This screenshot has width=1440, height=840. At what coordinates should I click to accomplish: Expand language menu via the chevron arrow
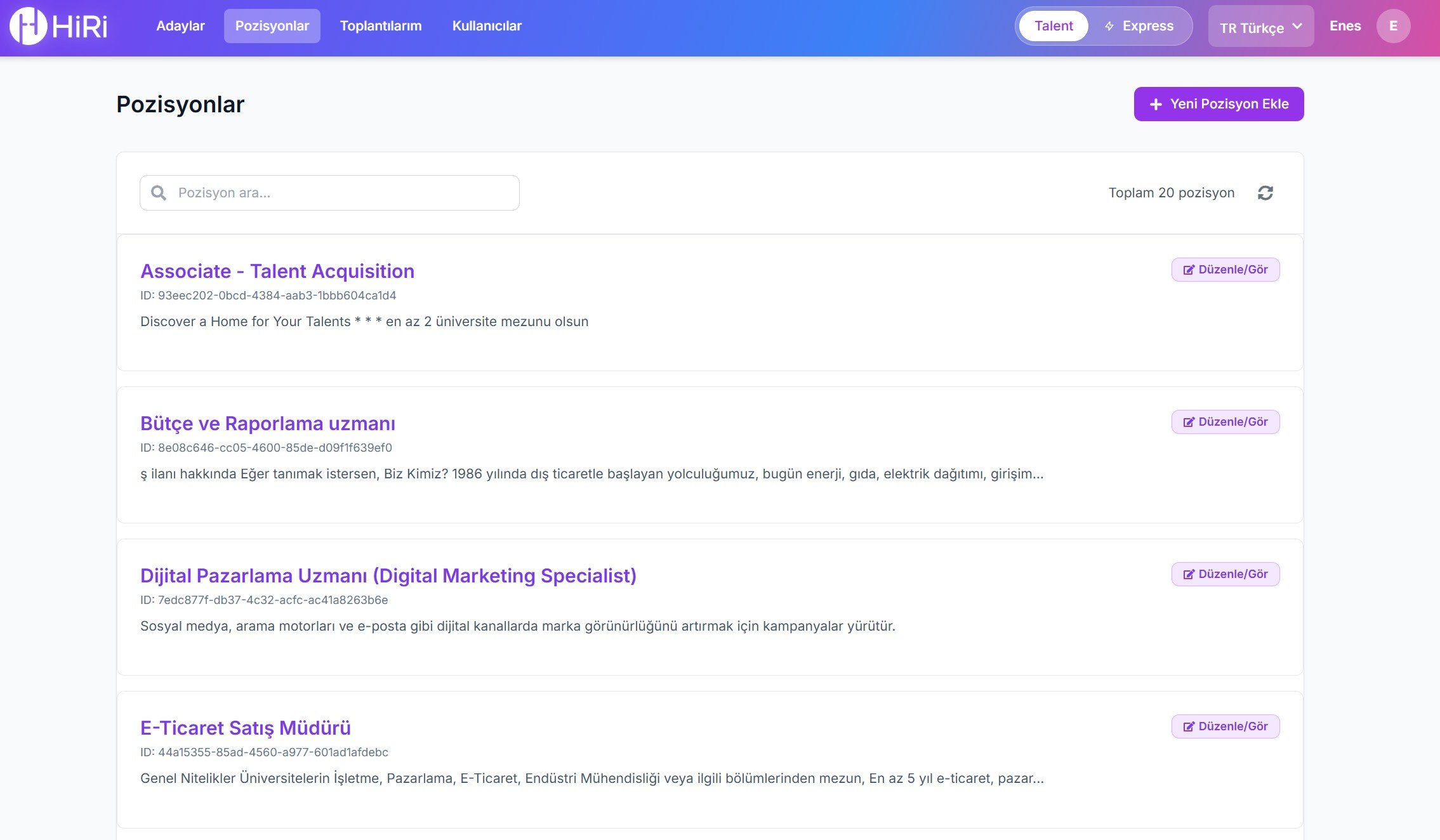click(1297, 27)
